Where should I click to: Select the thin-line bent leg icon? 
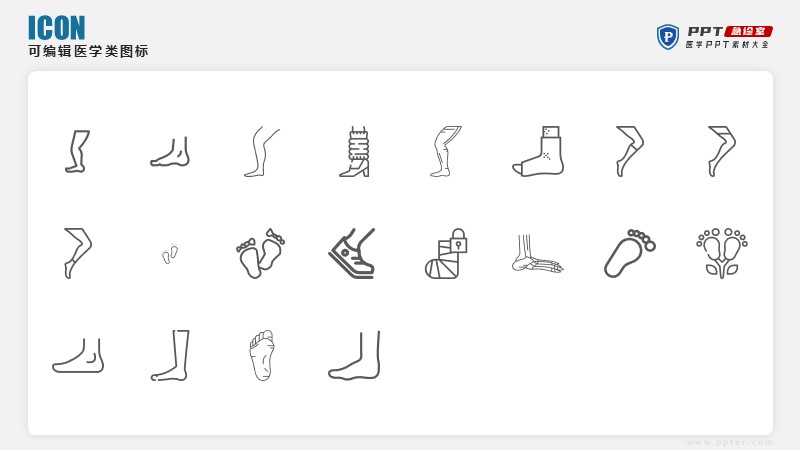262,152
